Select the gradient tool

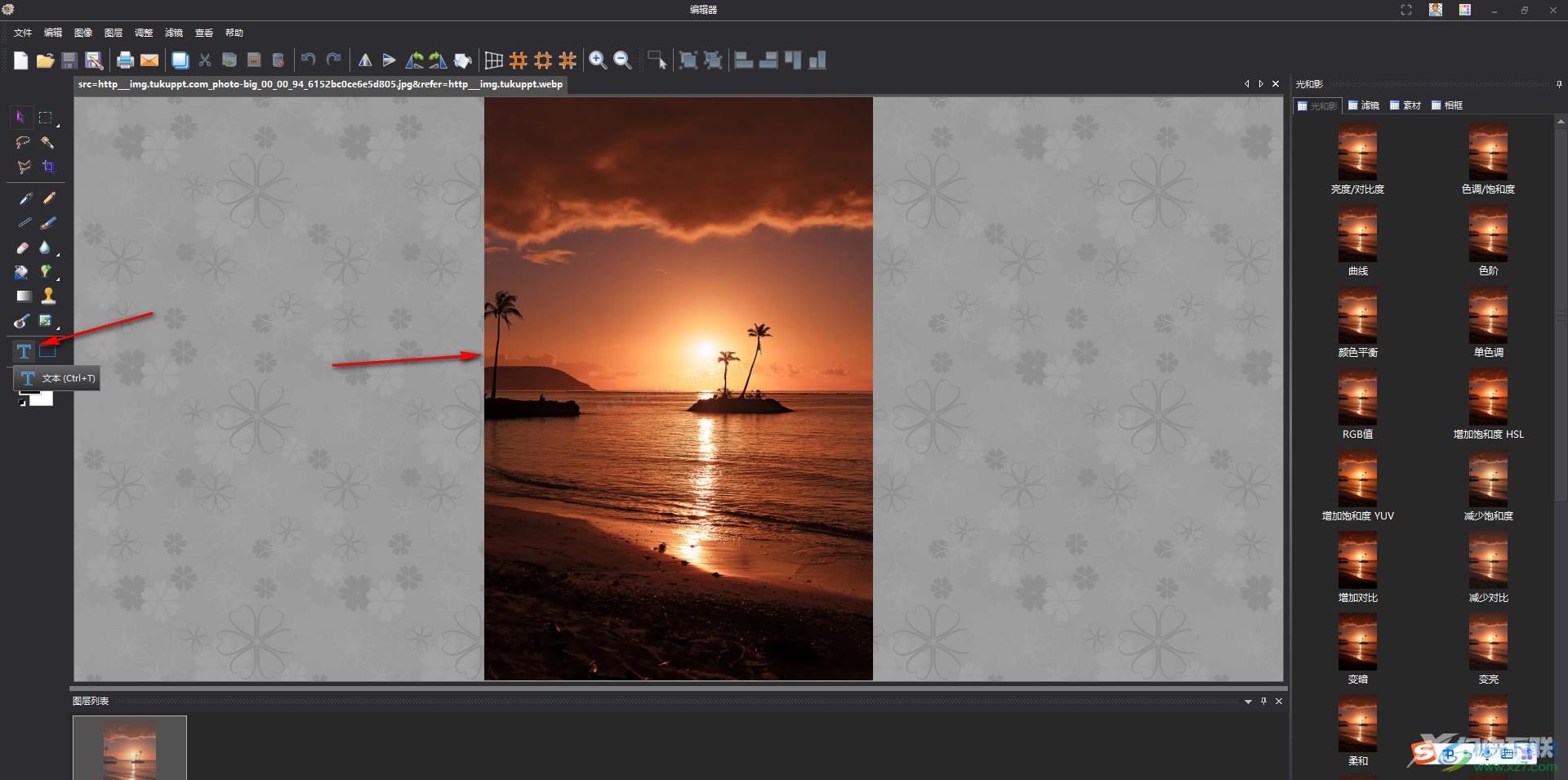coord(23,296)
